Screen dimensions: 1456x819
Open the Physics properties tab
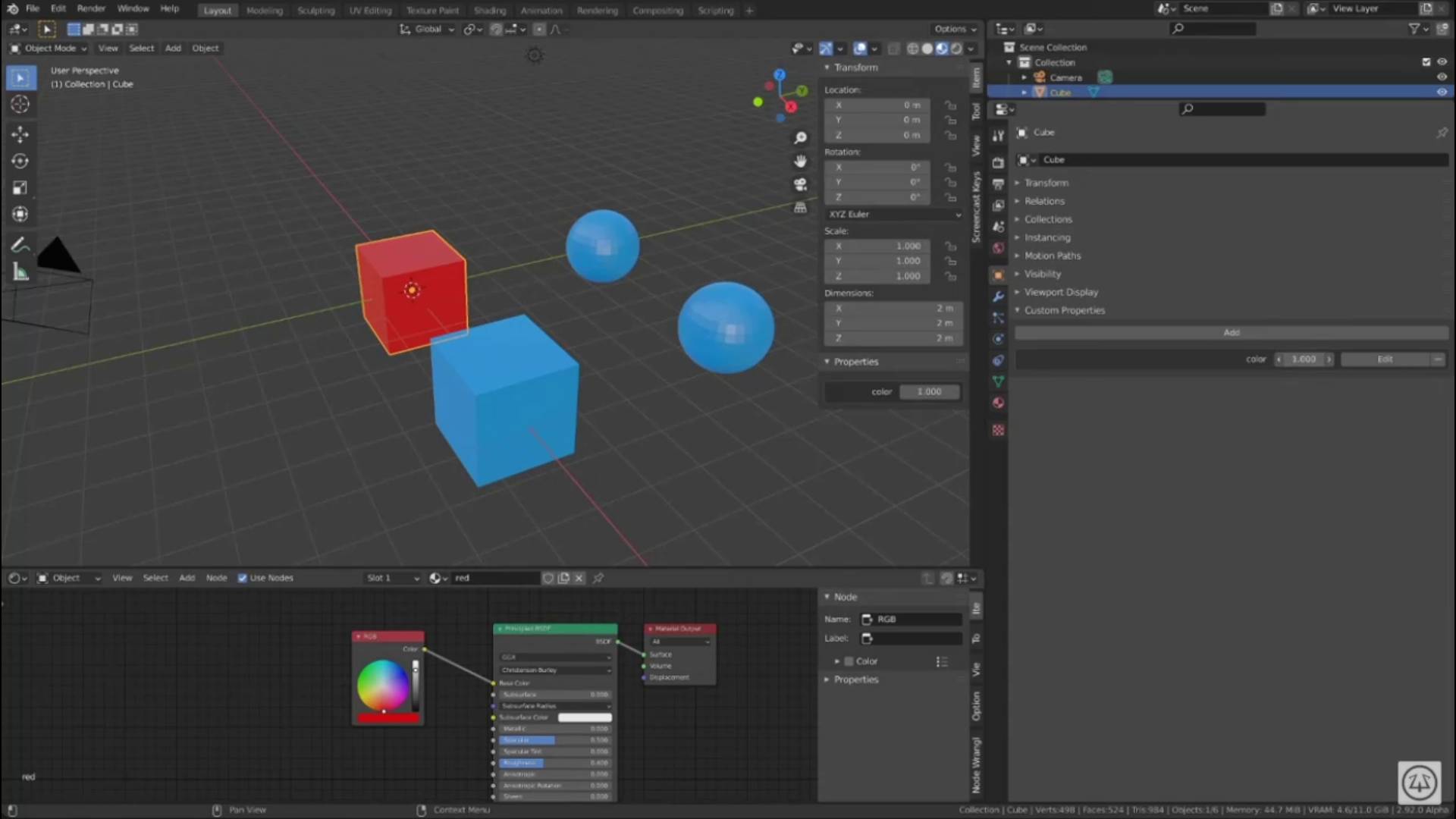click(x=998, y=339)
